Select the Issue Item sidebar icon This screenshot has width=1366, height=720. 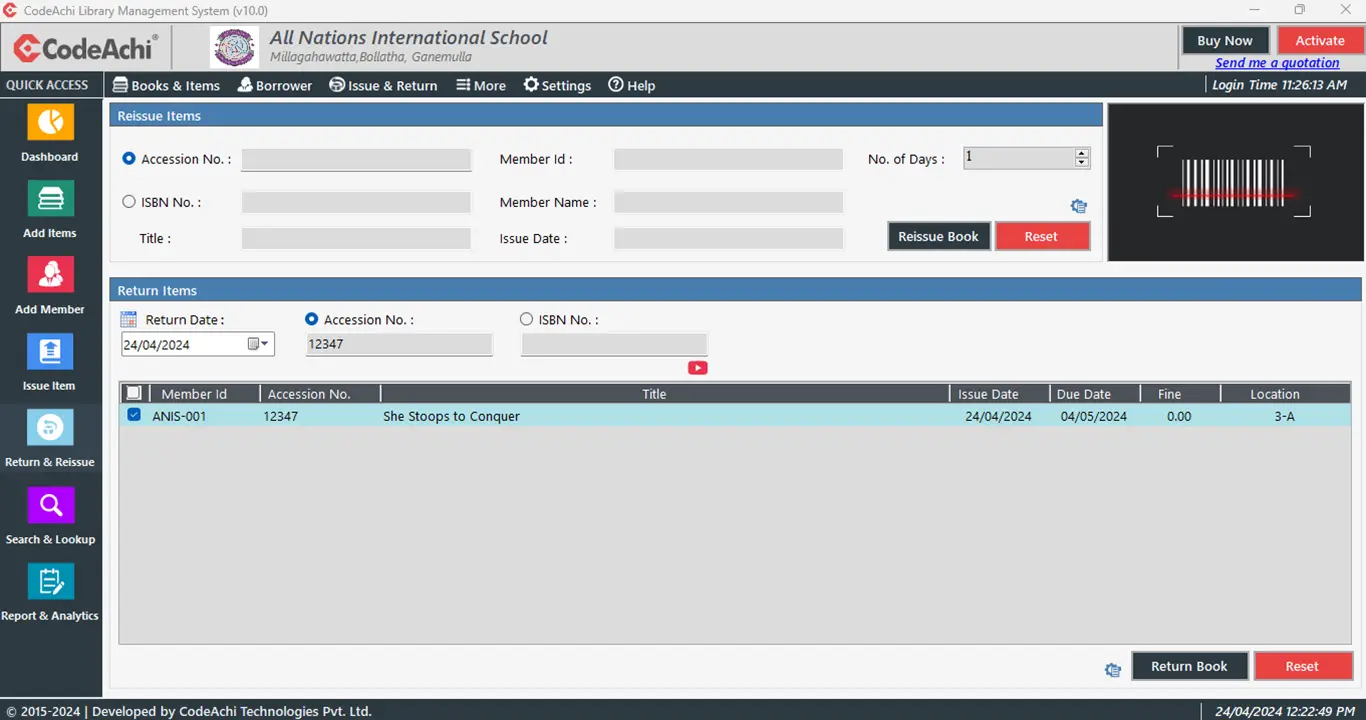(x=50, y=352)
